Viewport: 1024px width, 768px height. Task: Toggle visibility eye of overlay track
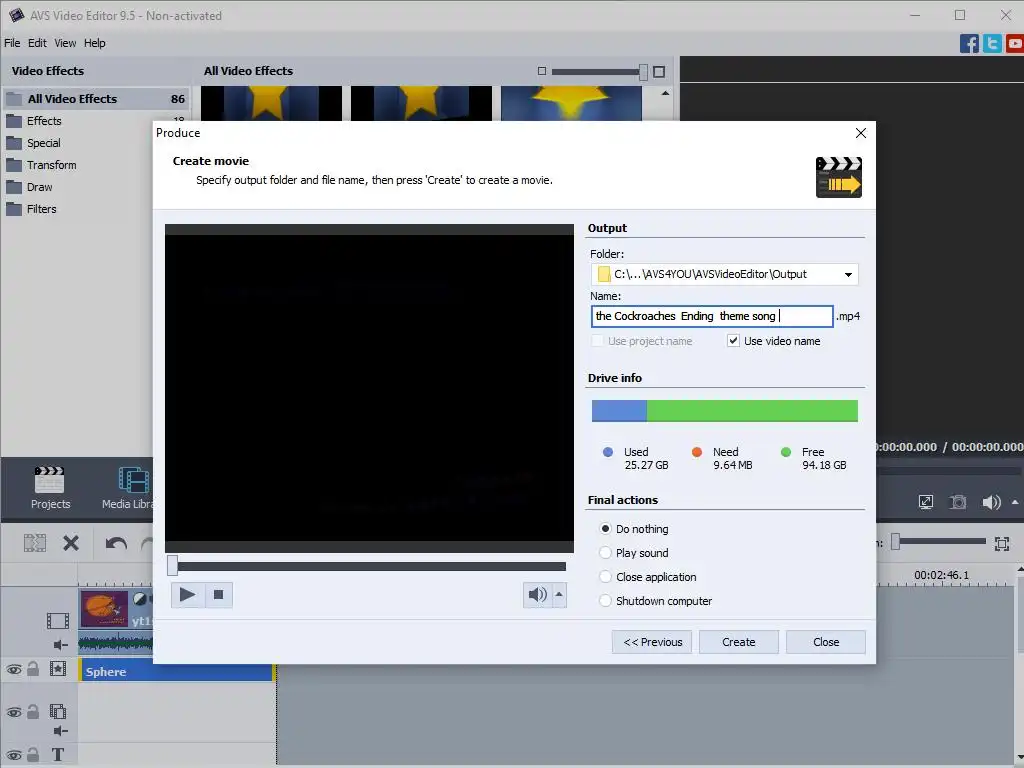tap(14, 712)
